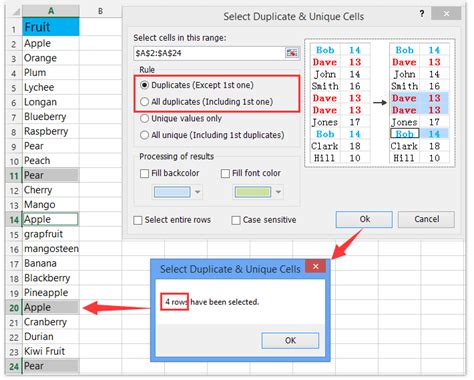Click cell containing Kiwi Fruit
The height and width of the screenshot is (380, 474).
[51, 351]
